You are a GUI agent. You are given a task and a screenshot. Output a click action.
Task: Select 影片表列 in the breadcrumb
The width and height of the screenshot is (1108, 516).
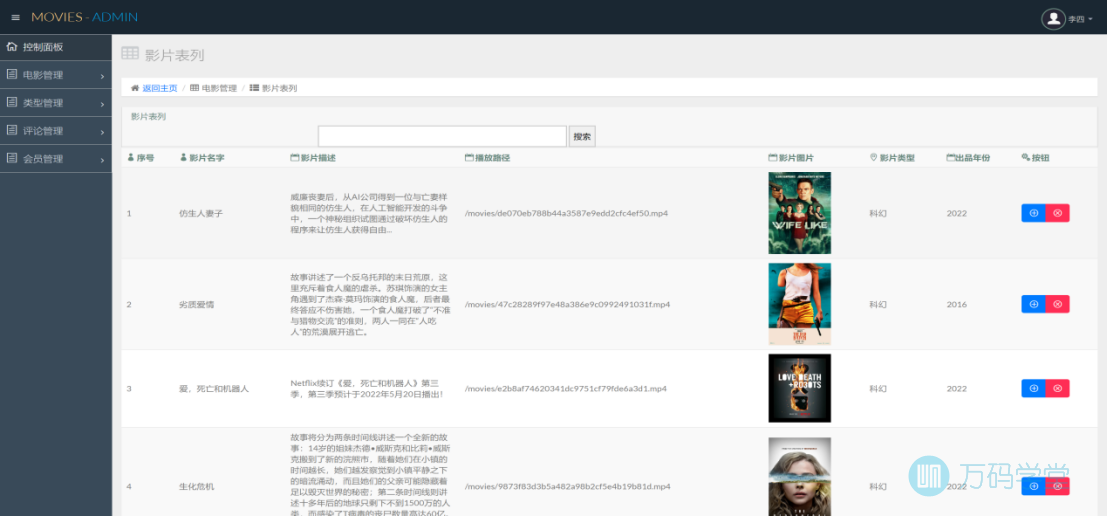click(x=280, y=88)
